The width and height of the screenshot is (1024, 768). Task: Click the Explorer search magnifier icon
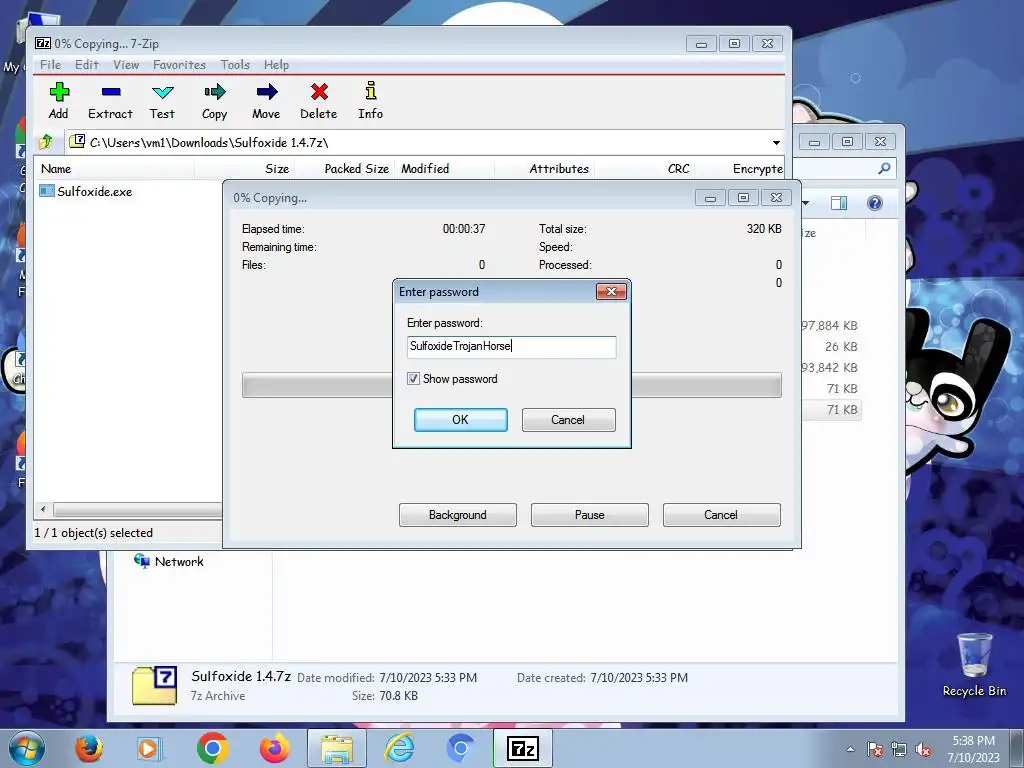[884, 168]
